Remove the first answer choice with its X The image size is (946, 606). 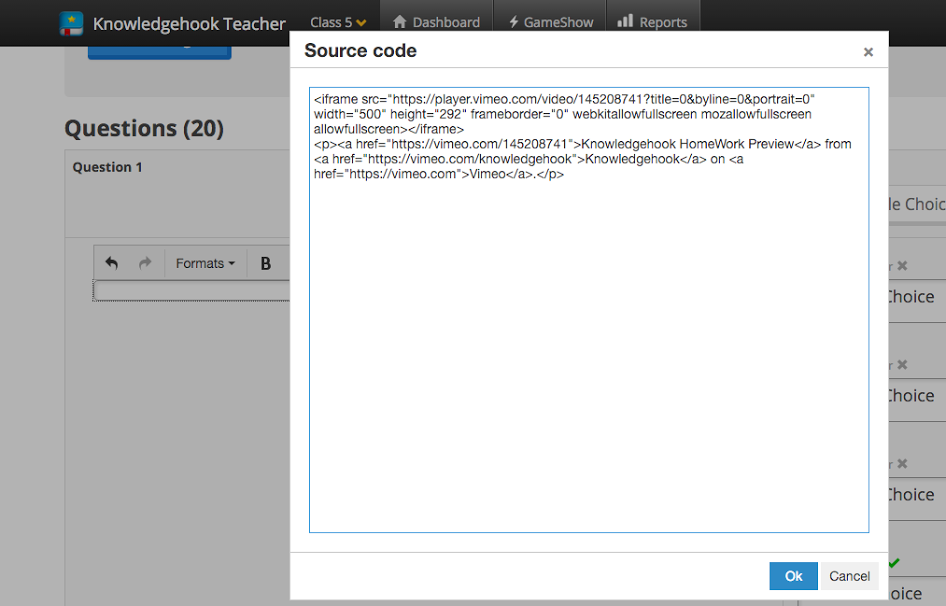tap(902, 266)
